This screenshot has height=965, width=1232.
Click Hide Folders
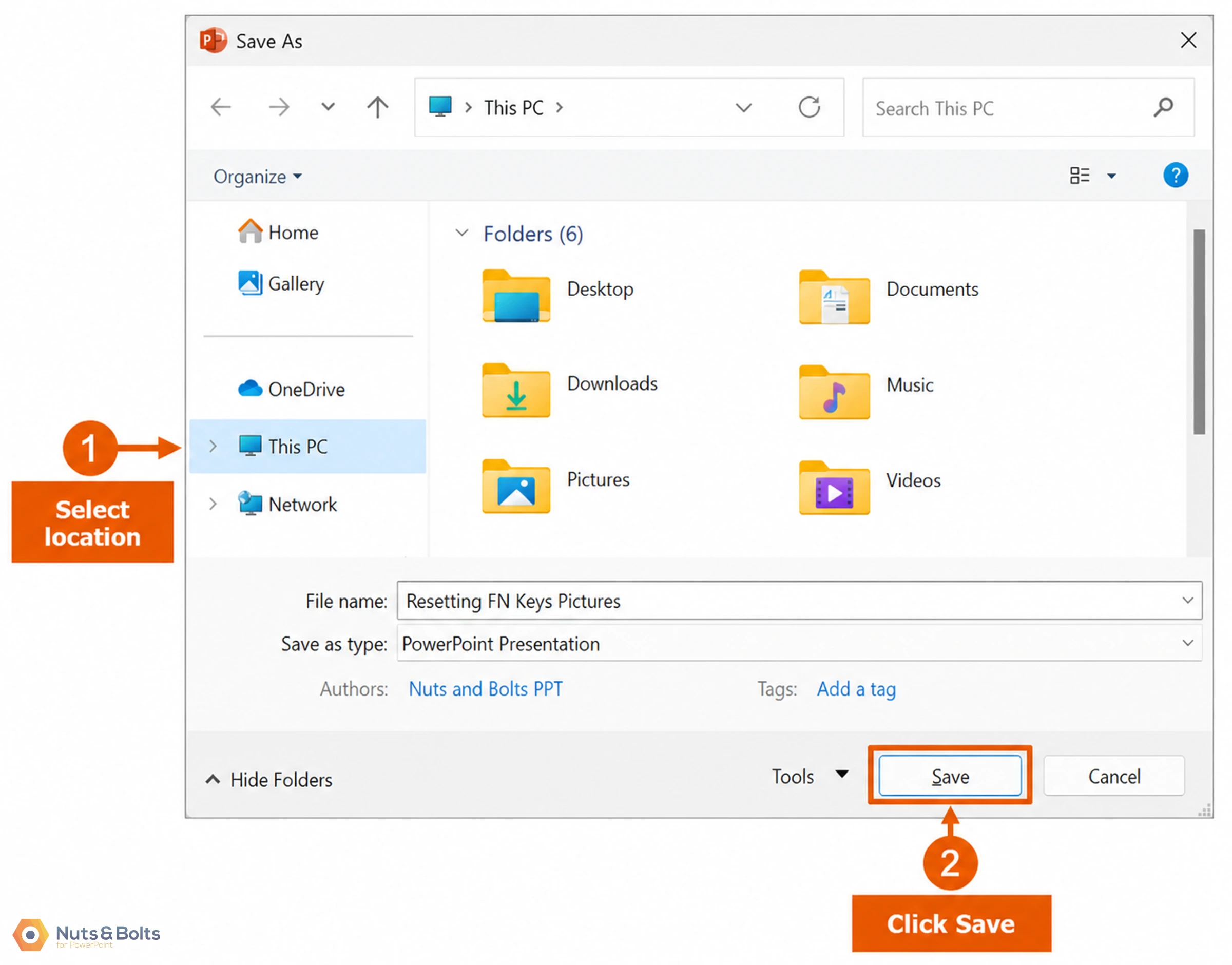pos(269,780)
